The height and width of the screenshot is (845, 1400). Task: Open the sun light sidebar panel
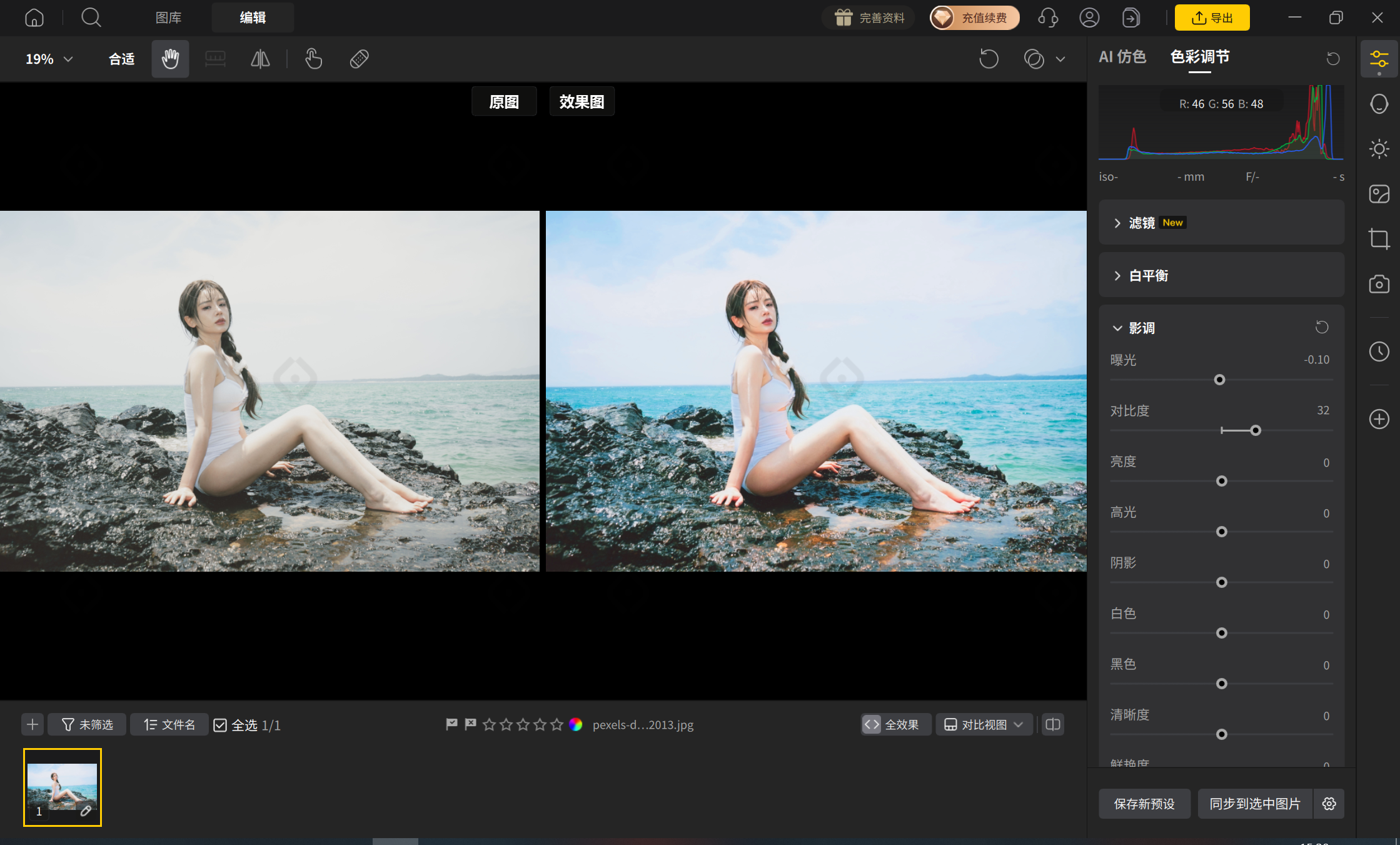pyautogui.click(x=1379, y=149)
